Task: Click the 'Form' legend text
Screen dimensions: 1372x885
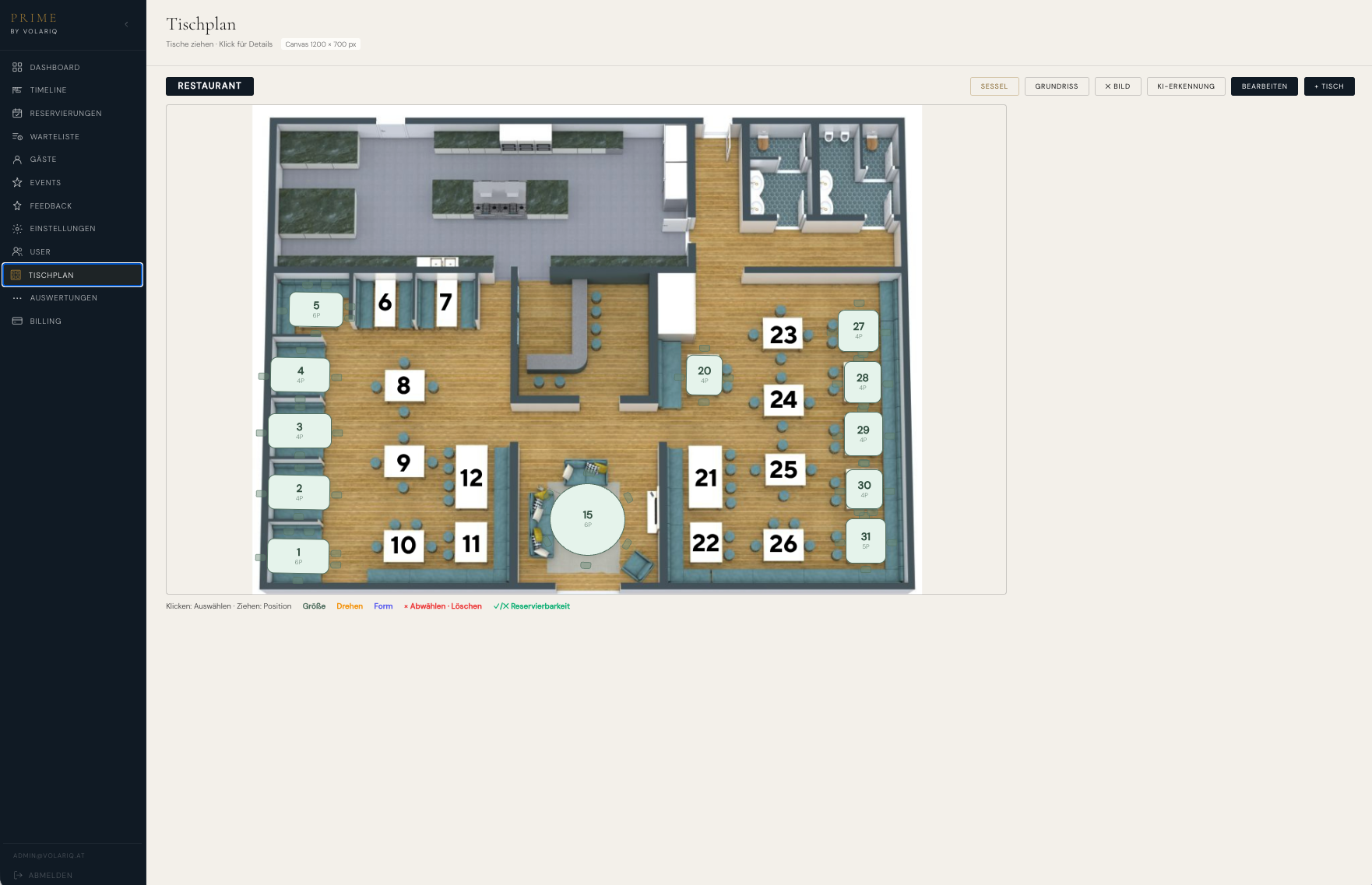Action: tap(383, 606)
